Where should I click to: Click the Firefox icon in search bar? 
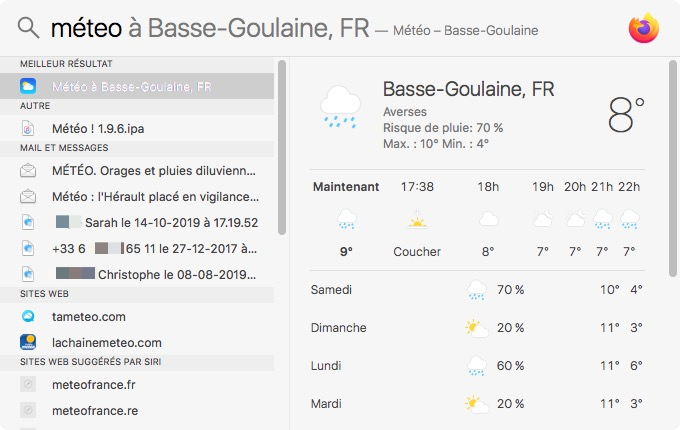tap(644, 28)
